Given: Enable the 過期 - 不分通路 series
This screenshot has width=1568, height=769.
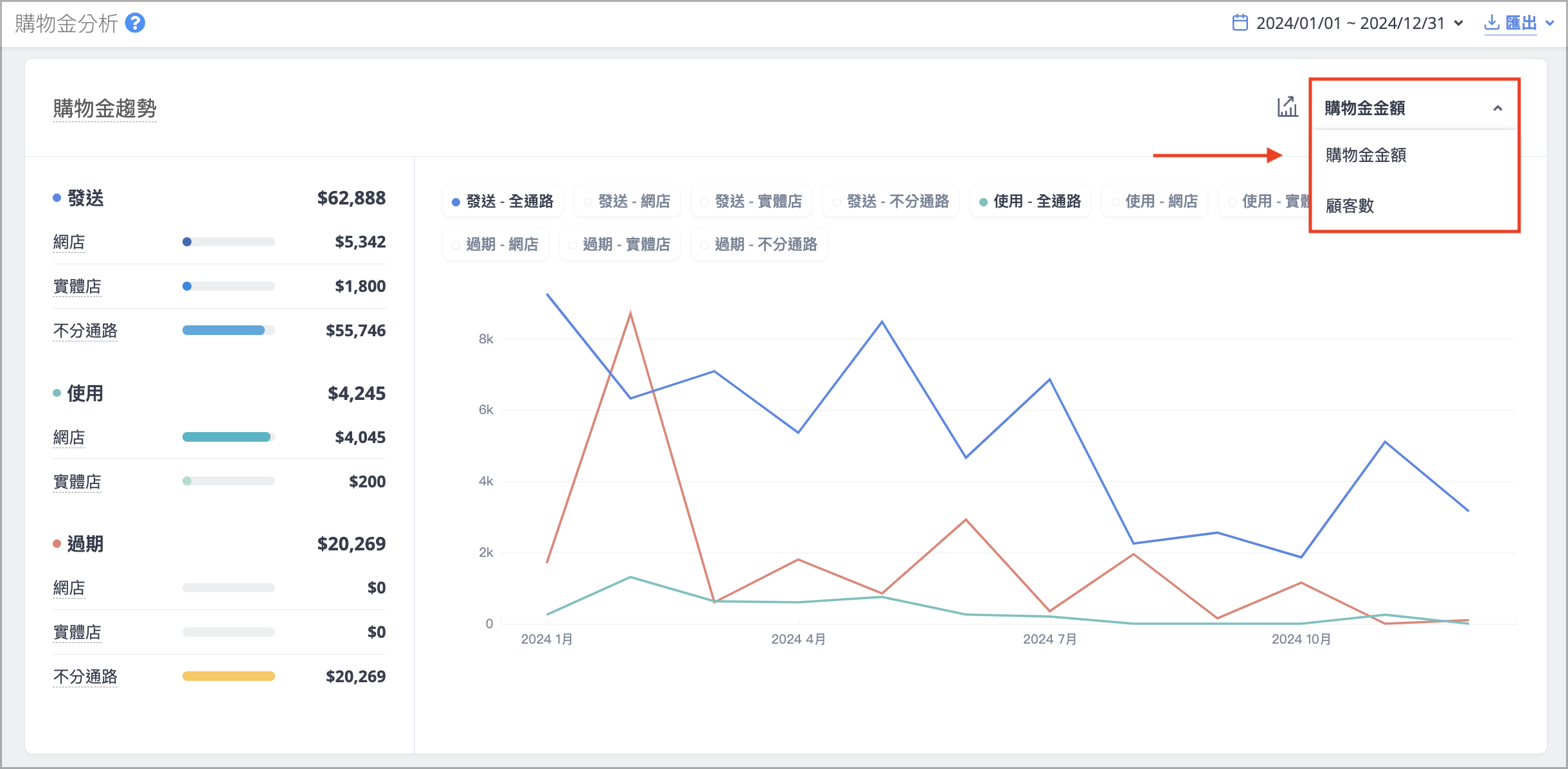Looking at the screenshot, I should click(x=759, y=244).
